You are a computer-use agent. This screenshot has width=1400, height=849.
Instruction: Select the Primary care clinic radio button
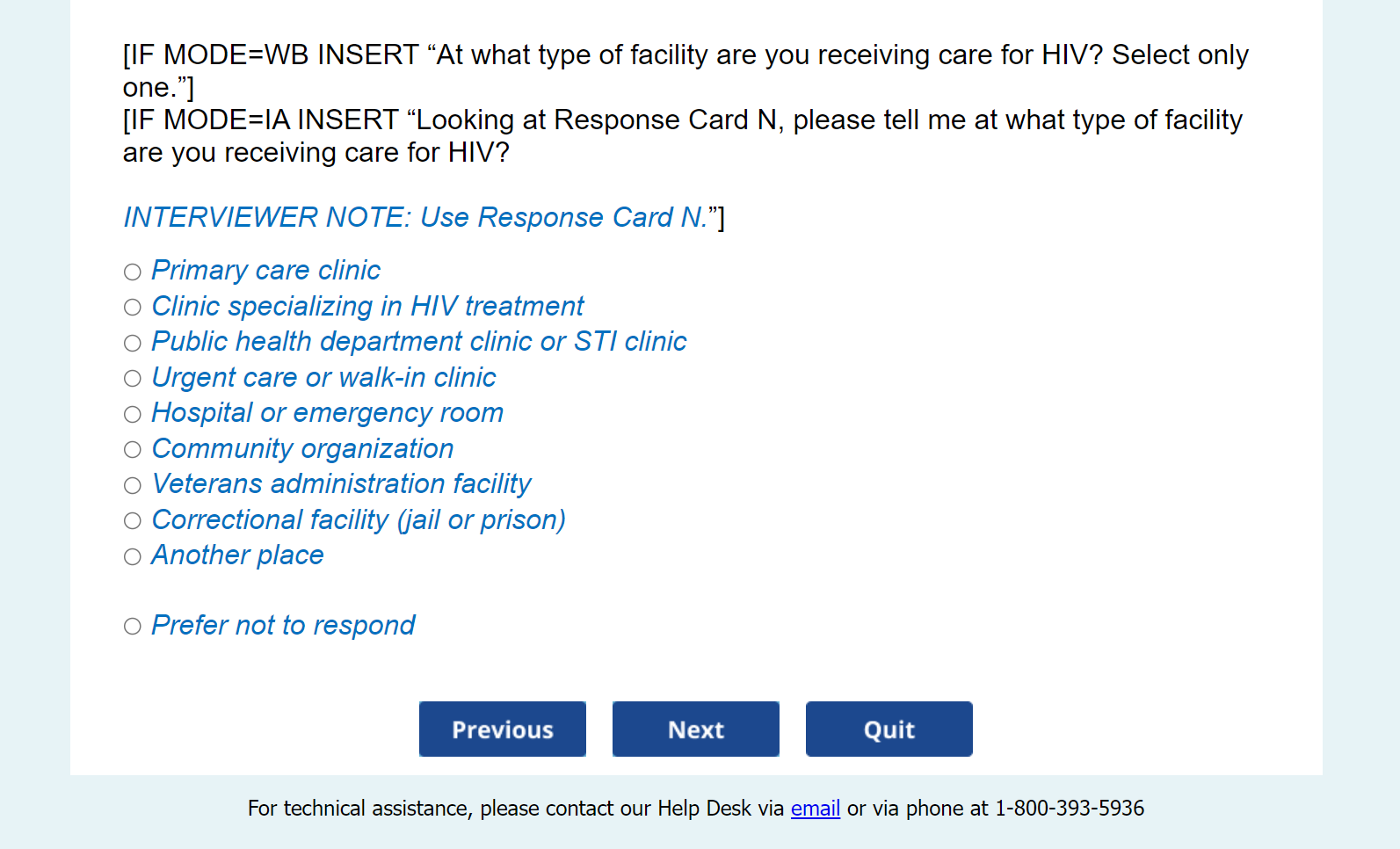133,272
